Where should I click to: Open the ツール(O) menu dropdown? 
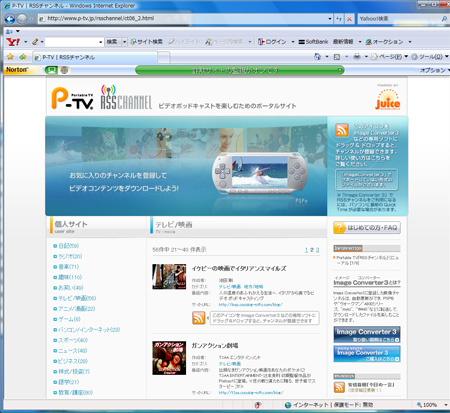pos(447,57)
